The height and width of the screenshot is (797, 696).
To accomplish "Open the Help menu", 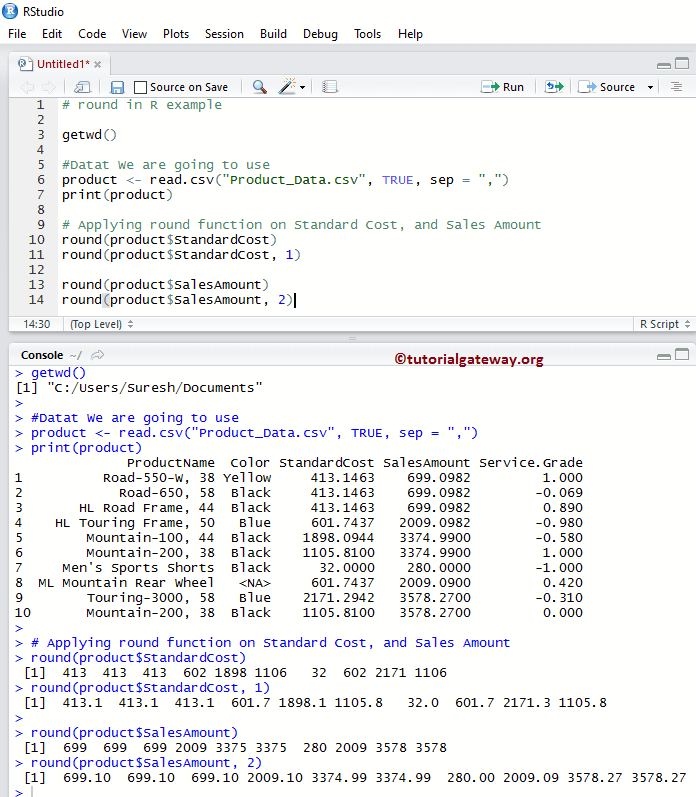I will [x=410, y=34].
